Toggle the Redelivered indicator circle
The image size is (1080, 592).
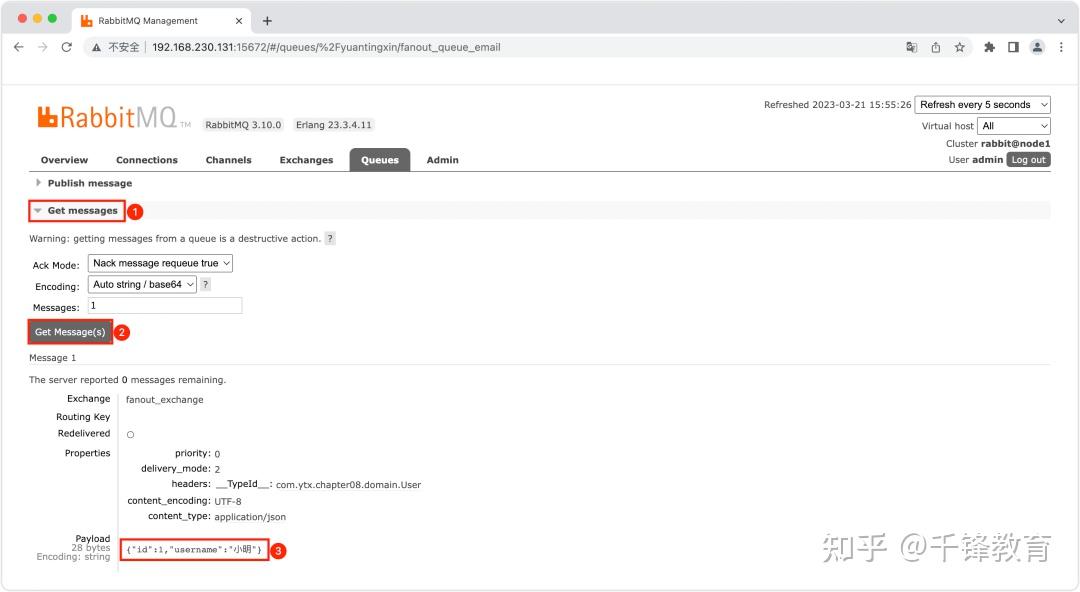click(130, 433)
